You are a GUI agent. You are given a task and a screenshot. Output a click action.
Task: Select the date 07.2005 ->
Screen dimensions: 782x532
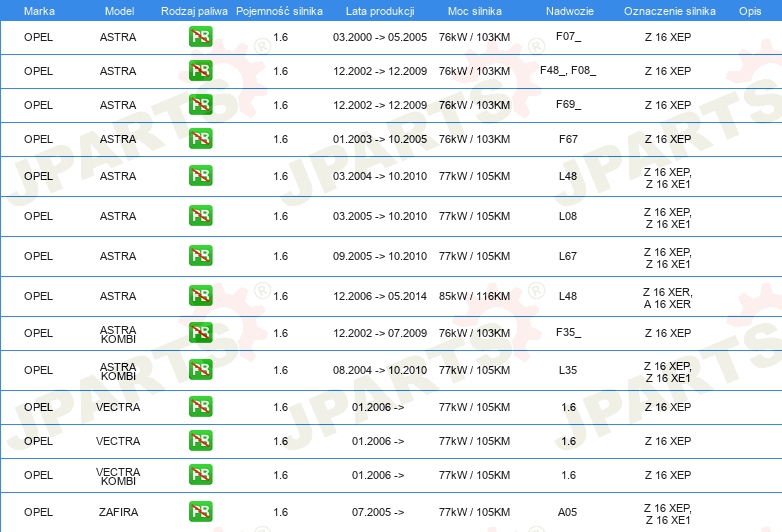378,512
